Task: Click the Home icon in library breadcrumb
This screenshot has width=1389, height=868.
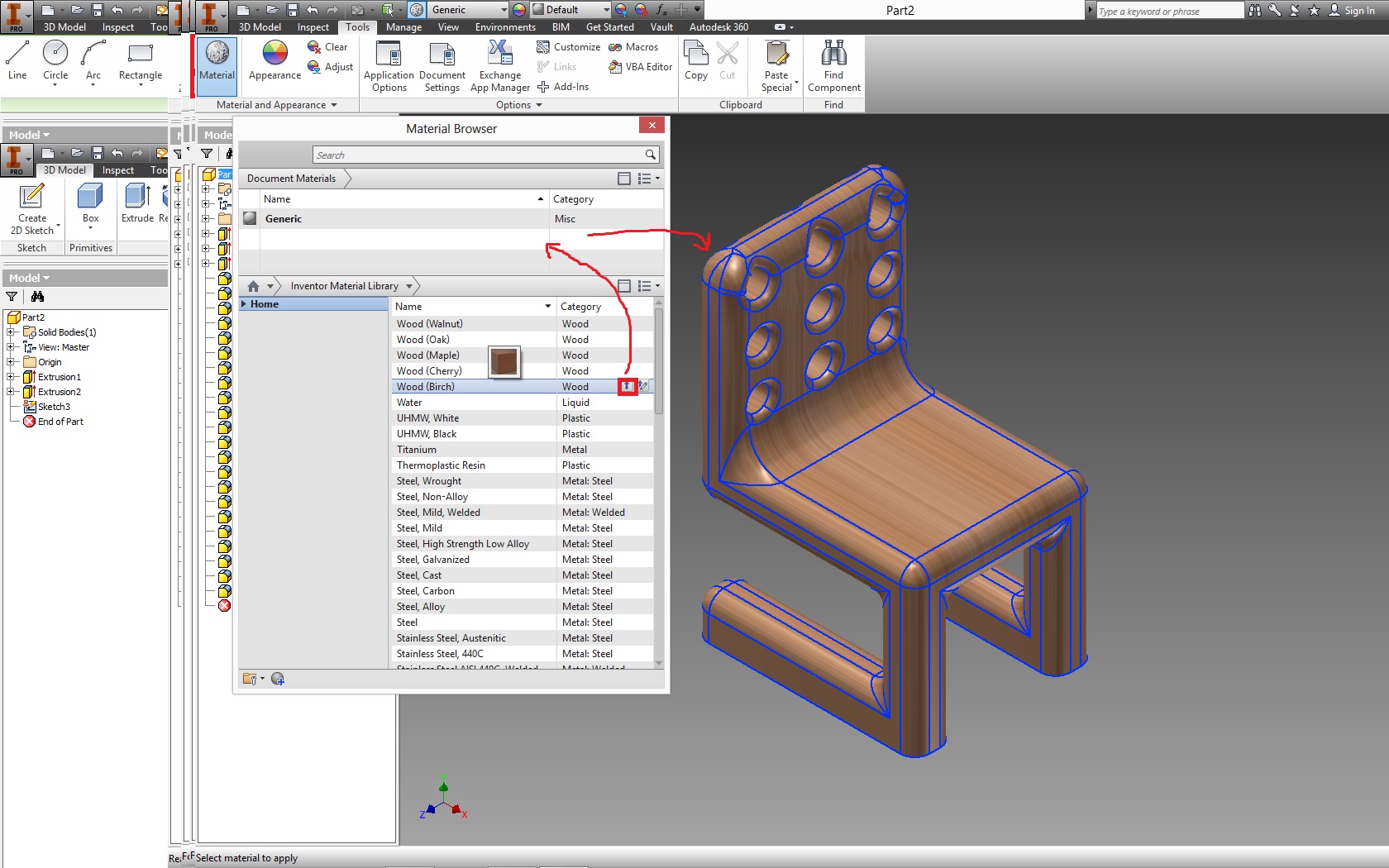Action: point(254,286)
